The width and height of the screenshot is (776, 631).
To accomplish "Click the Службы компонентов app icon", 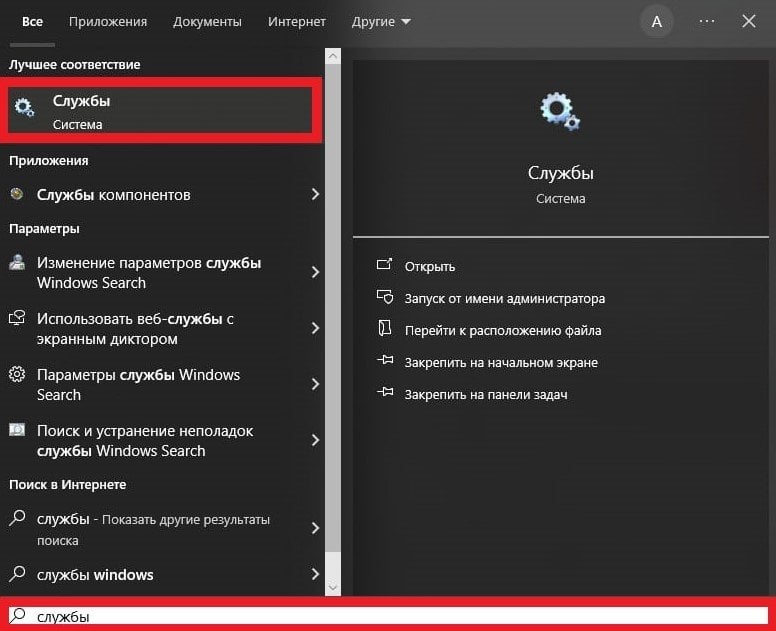I will [x=17, y=194].
